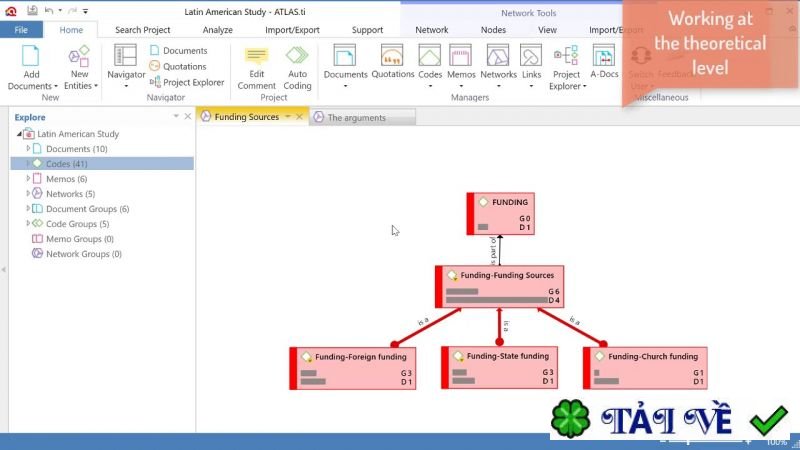Open the Networks manager

click(498, 66)
